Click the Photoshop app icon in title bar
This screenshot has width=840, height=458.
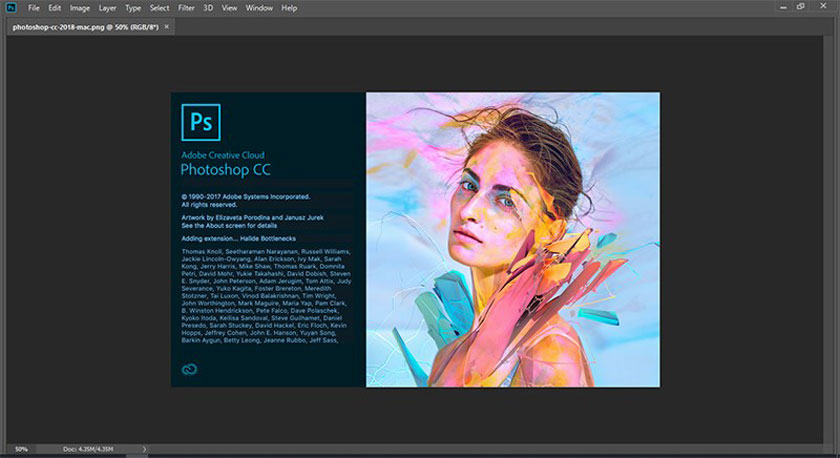pos(11,7)
